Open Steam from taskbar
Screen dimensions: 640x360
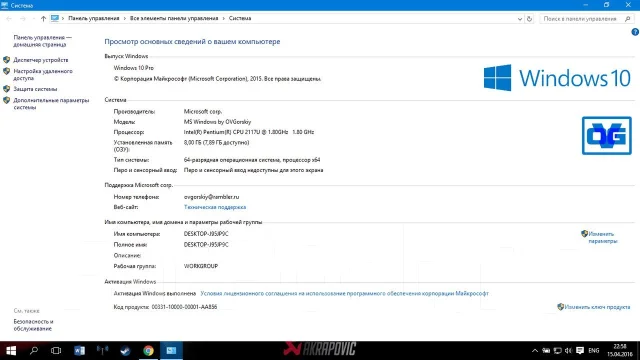coord(125,351)
